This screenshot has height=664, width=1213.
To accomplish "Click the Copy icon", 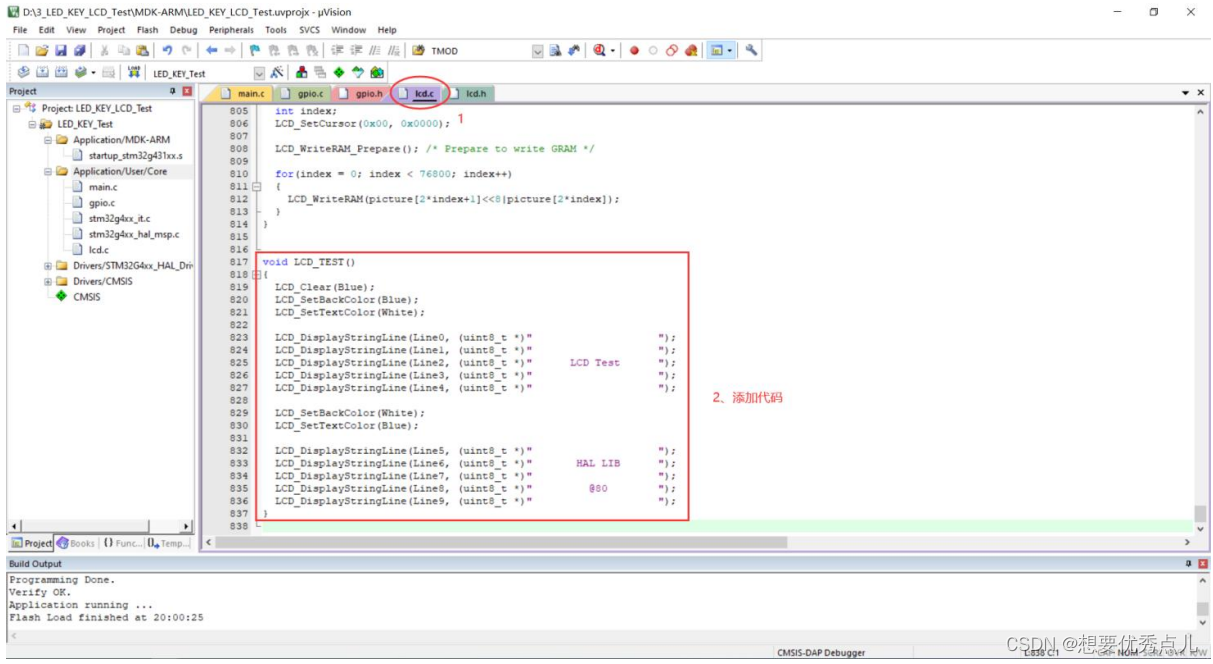I will [x=123, y=50].
